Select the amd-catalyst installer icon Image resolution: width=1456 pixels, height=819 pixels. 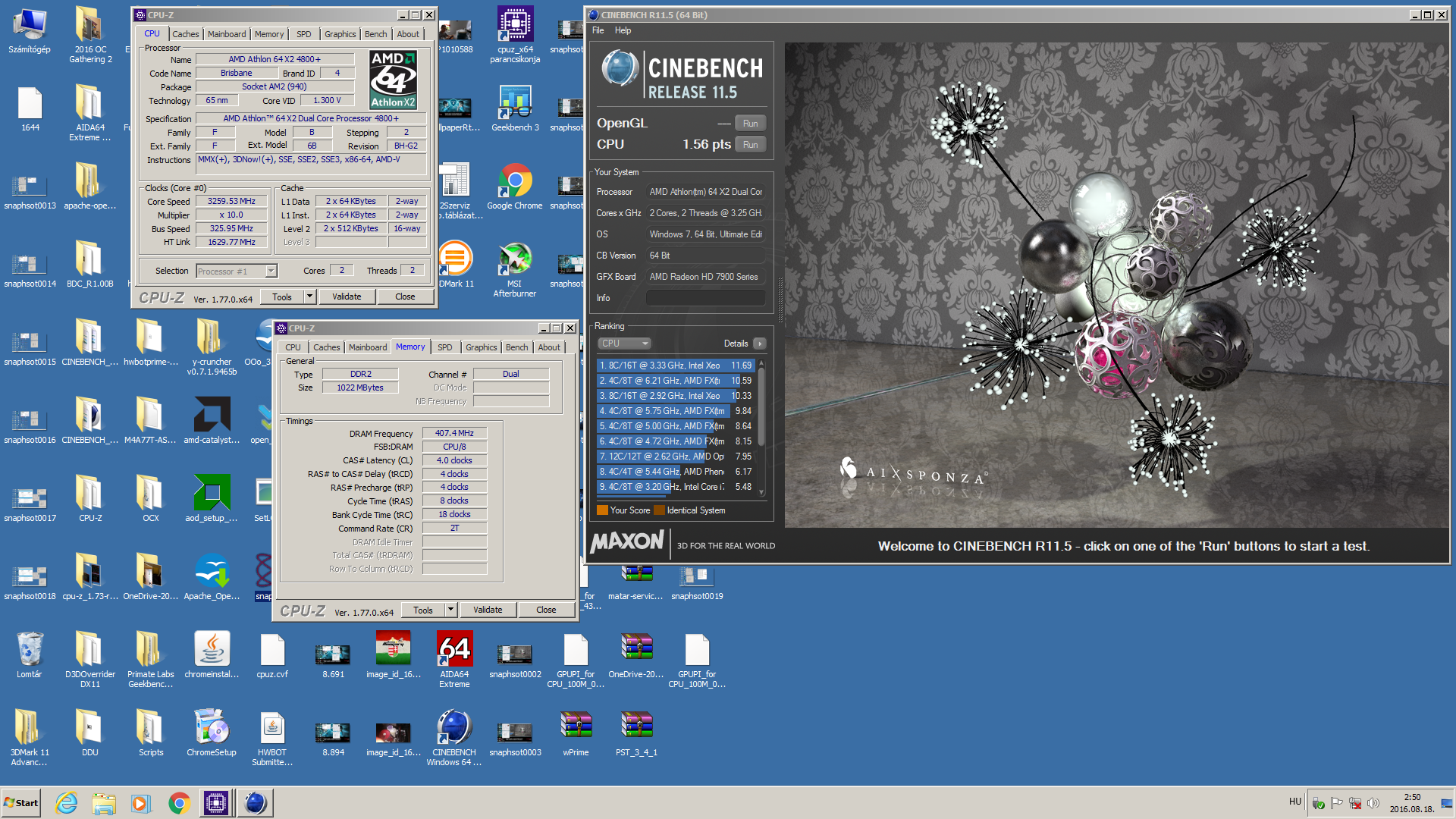click(x=212, y=421)
